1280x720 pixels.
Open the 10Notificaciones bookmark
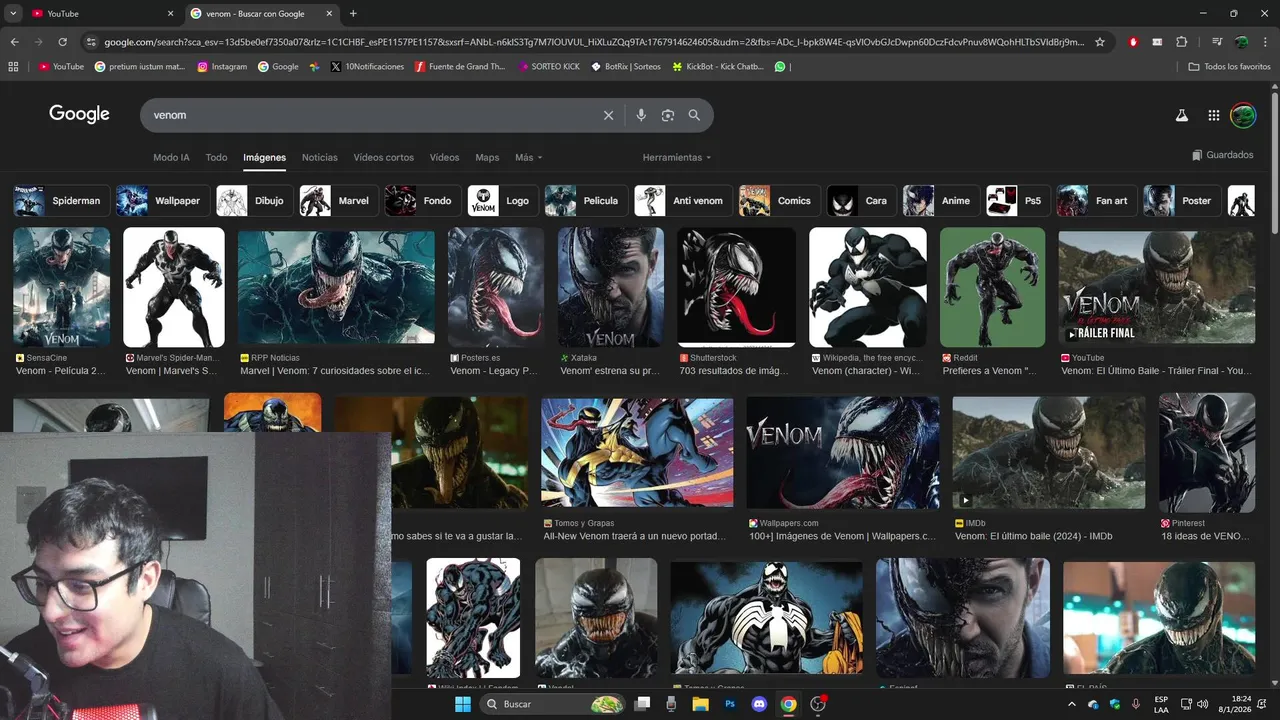pyautogui.click(x=367, y=66)
